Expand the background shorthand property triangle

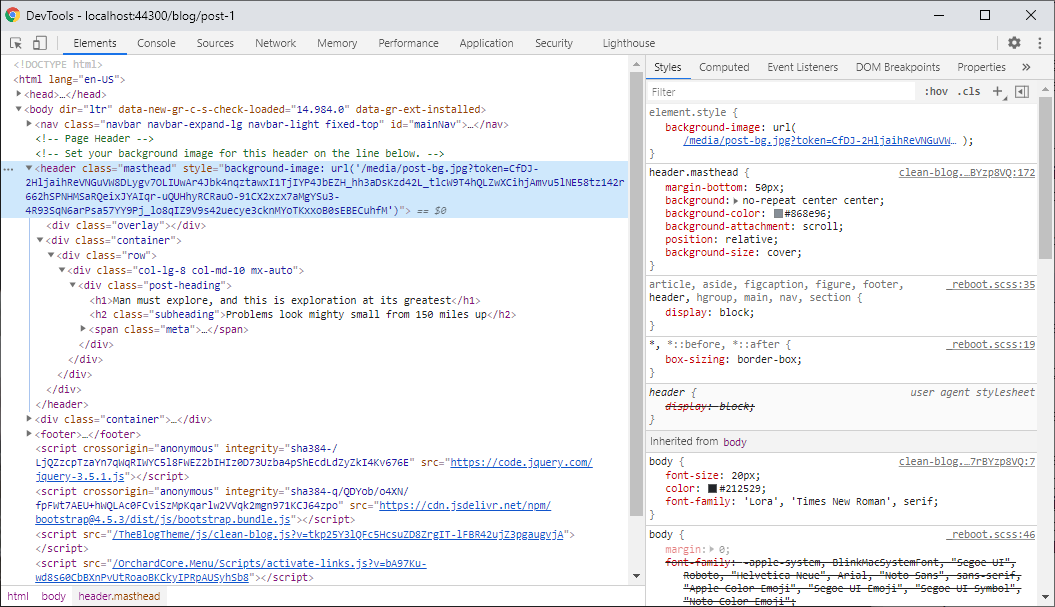(x=735, y=201)
